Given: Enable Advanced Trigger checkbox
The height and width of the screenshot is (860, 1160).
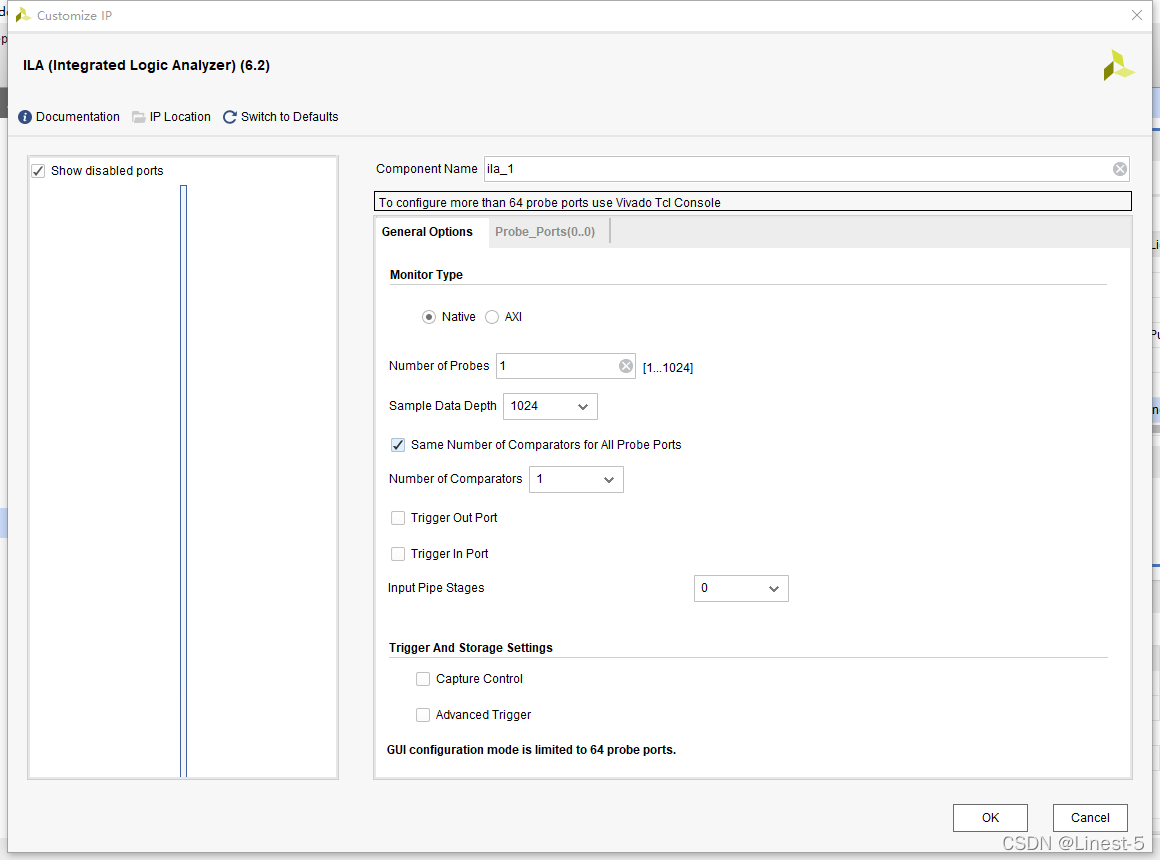Looking at the screenshot, I should point(423,715).
